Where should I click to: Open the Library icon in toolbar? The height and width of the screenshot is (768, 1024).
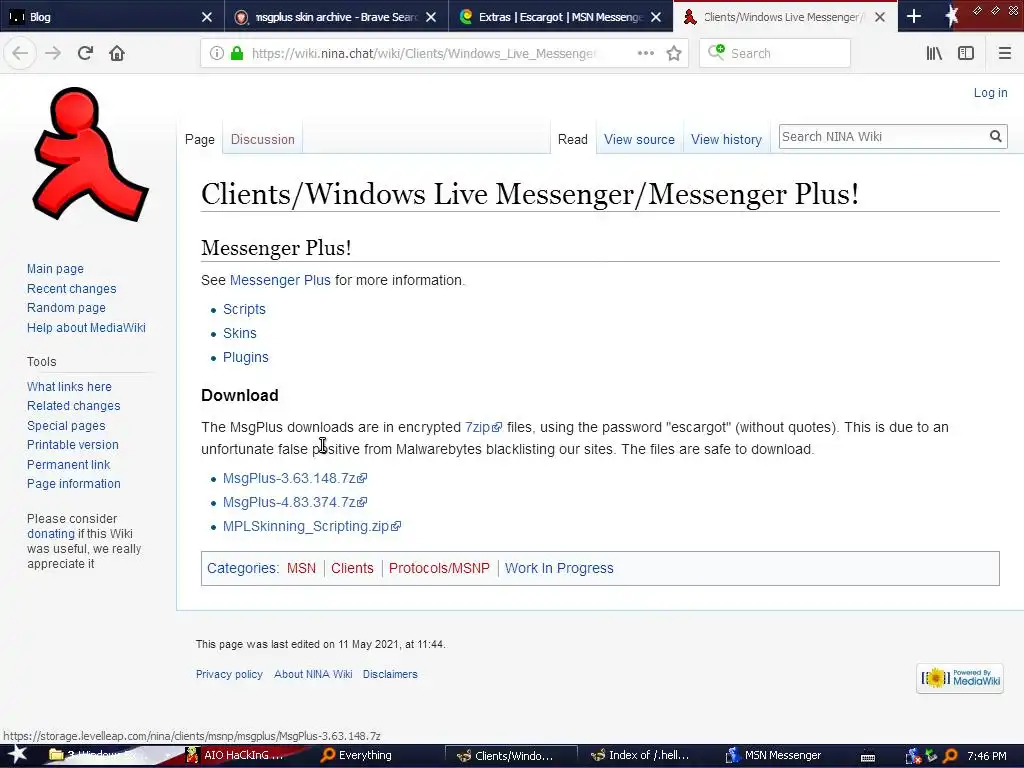pyautogui.click(x=934, y=54)
